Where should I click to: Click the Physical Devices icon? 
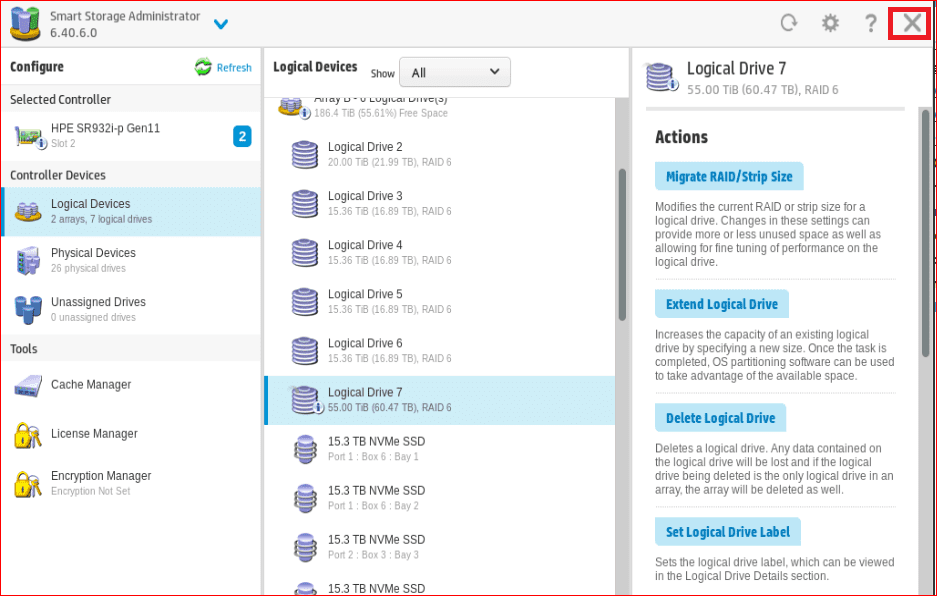pyautogui.click(x=27, y=261)
